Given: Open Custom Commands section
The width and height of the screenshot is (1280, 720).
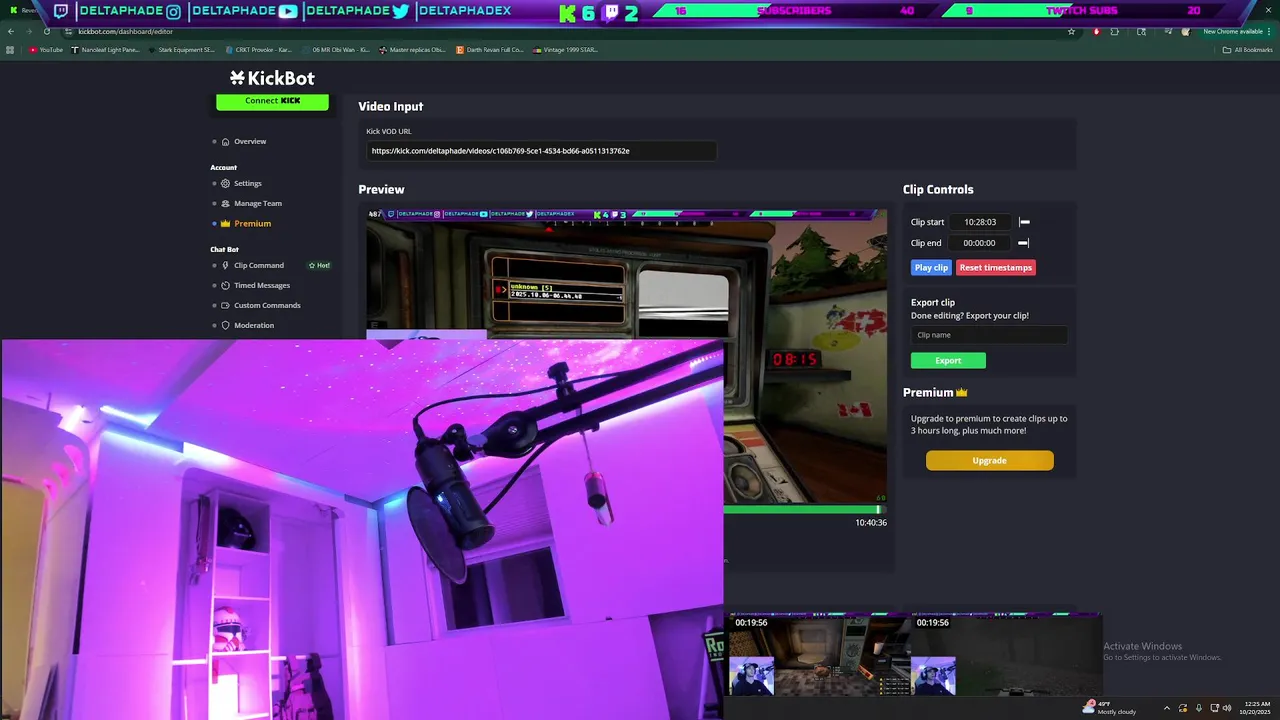Looking at the screenshot, I should point(267,306).
